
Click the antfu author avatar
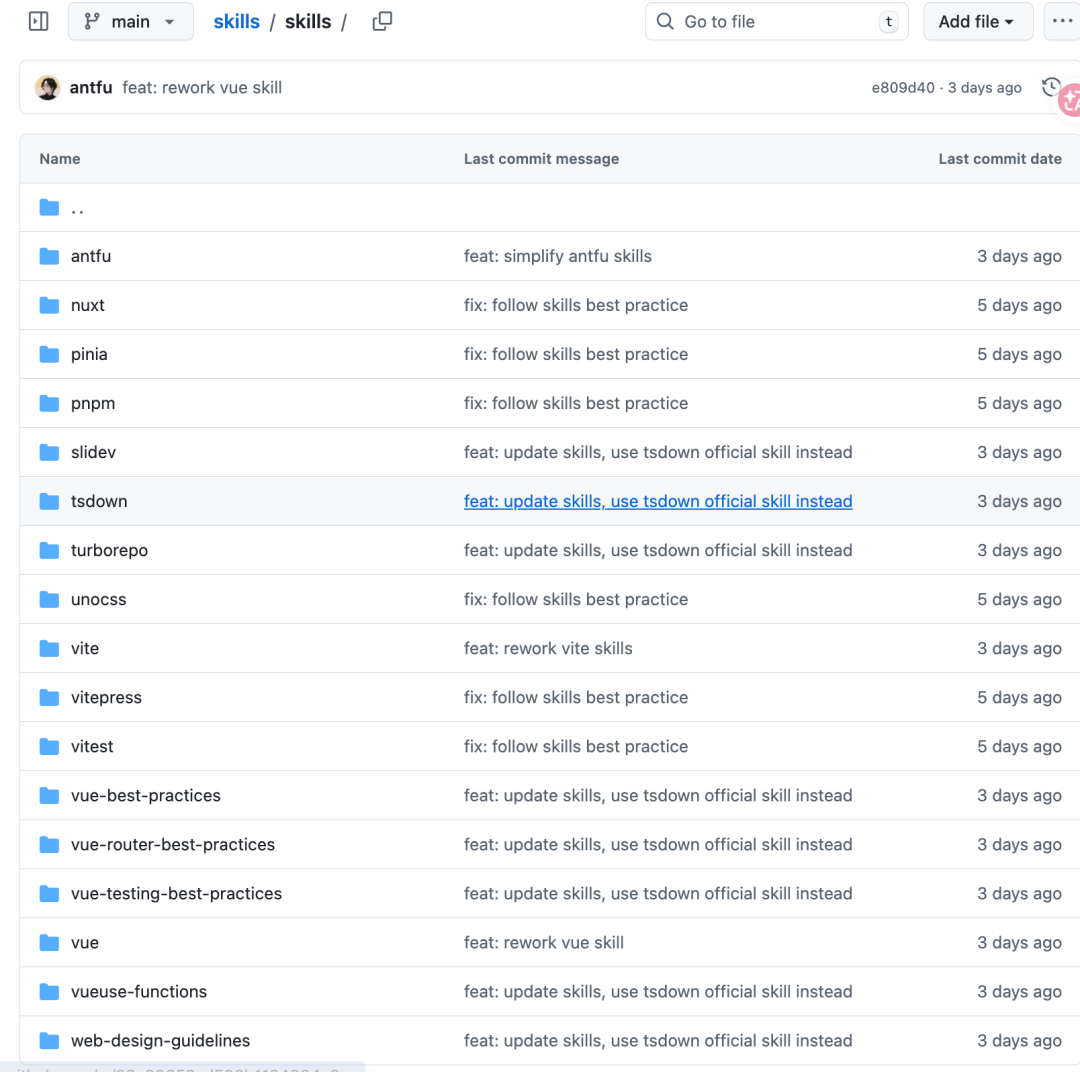(48, 87)
